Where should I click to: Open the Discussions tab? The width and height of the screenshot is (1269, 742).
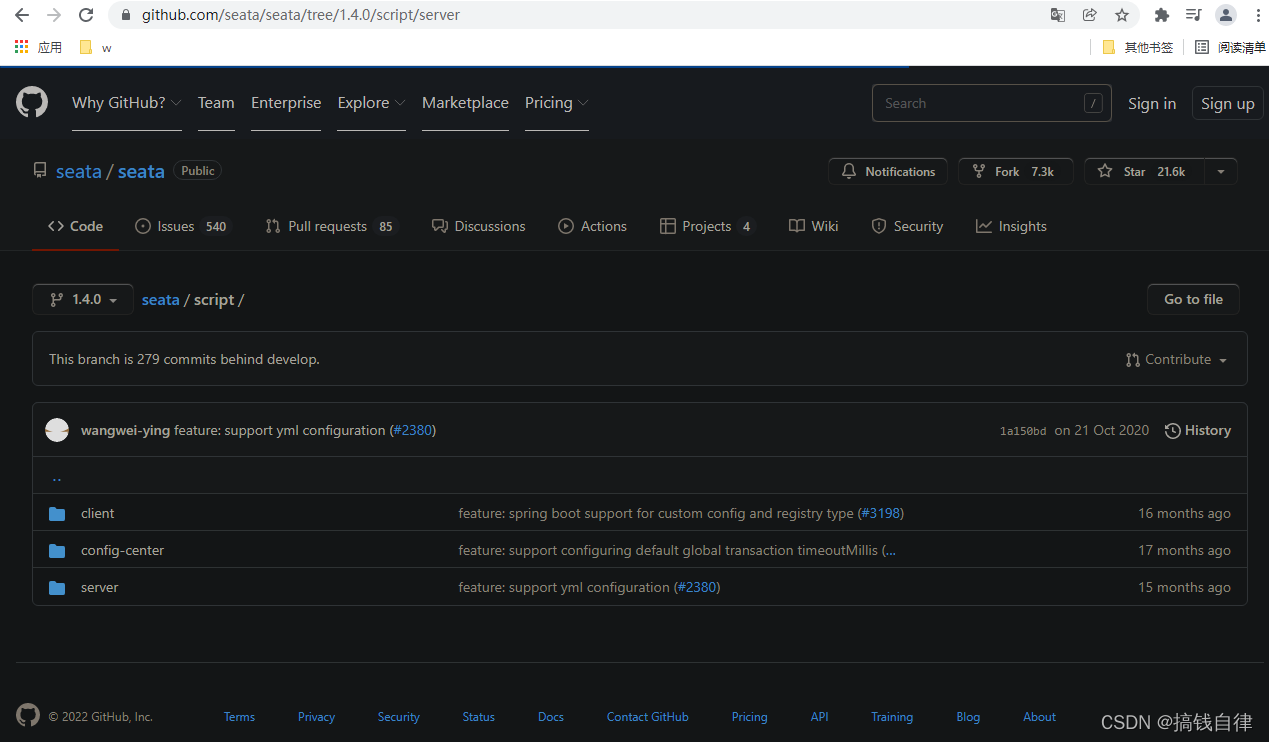tap(478, 226)
